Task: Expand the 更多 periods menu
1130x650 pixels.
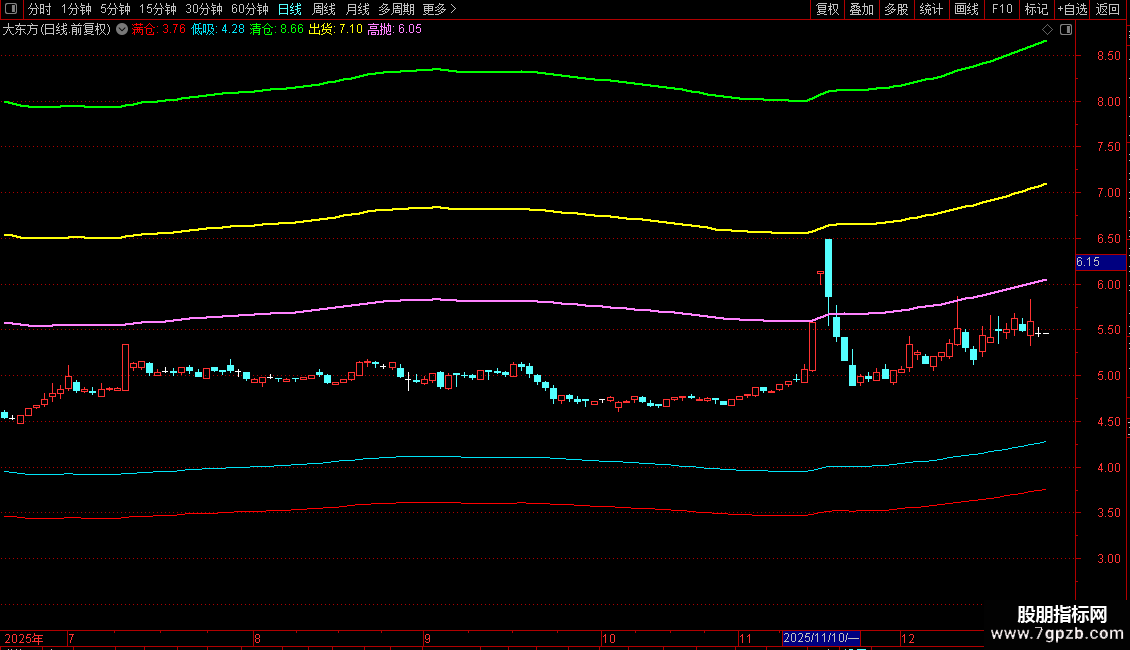Action: (440, 9)
